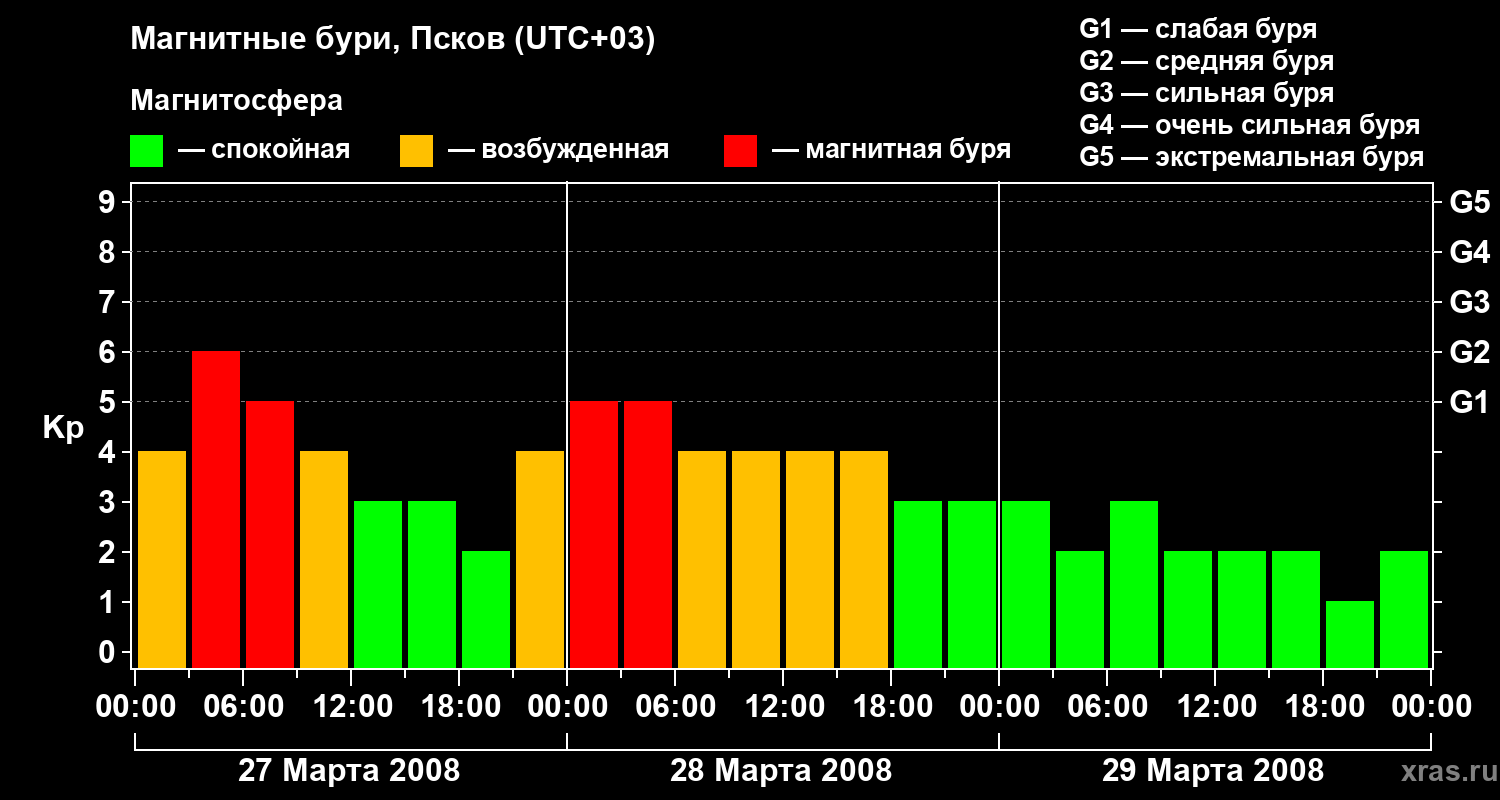Click the '28 Марта 2008' date label
The height and width of the screenshot is (800, 1500).
tap(781, 771)
